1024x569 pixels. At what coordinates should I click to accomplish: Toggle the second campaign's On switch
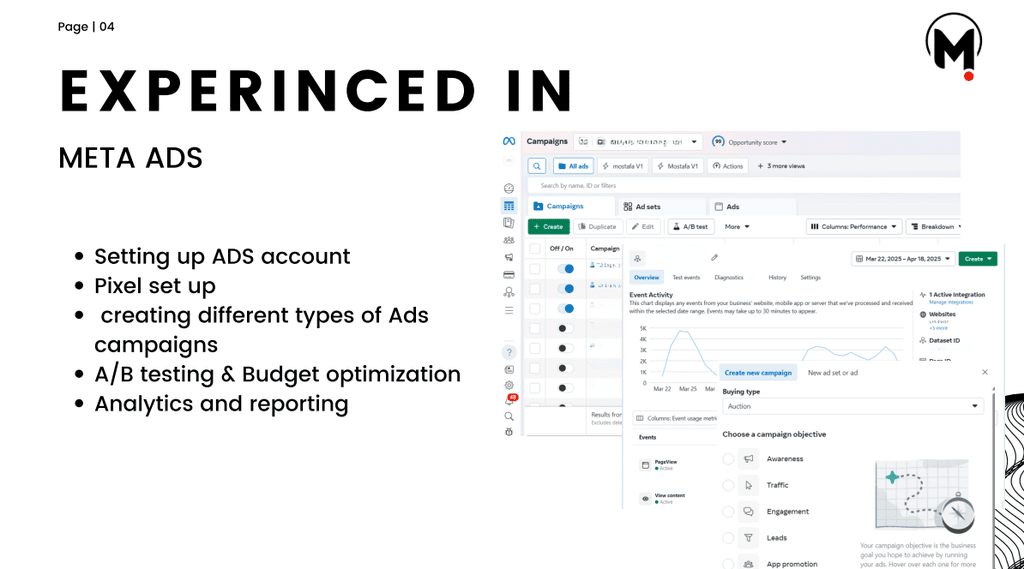(x=566, y=289)
